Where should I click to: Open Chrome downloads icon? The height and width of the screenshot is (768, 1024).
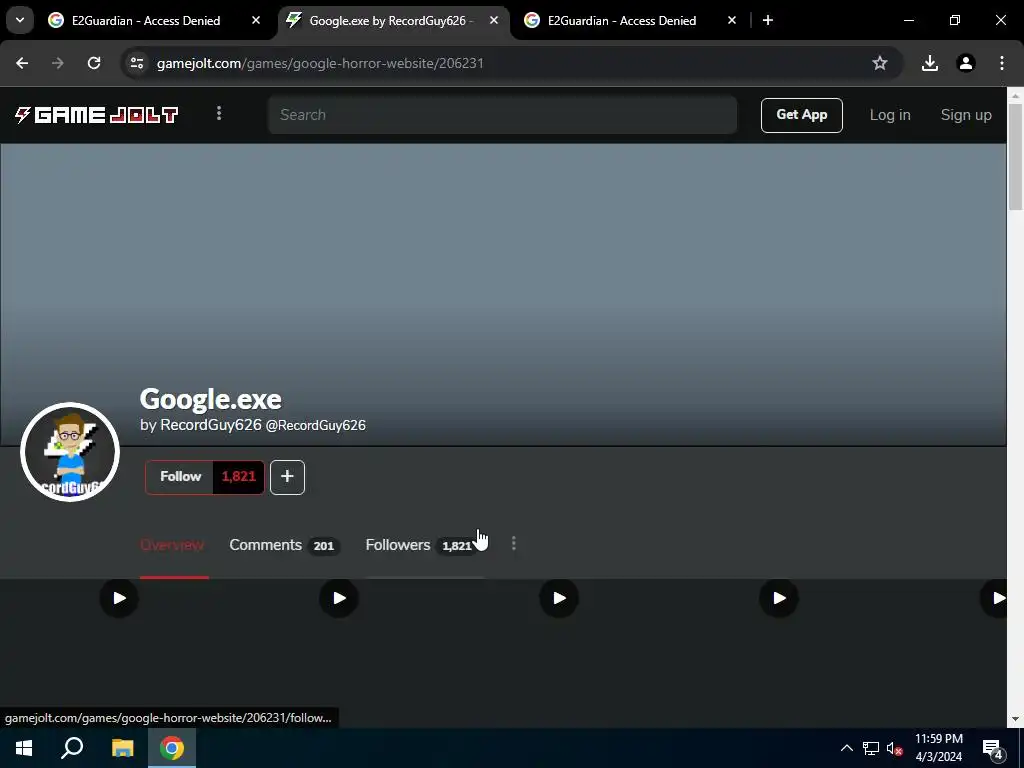(x=930, y=63)
